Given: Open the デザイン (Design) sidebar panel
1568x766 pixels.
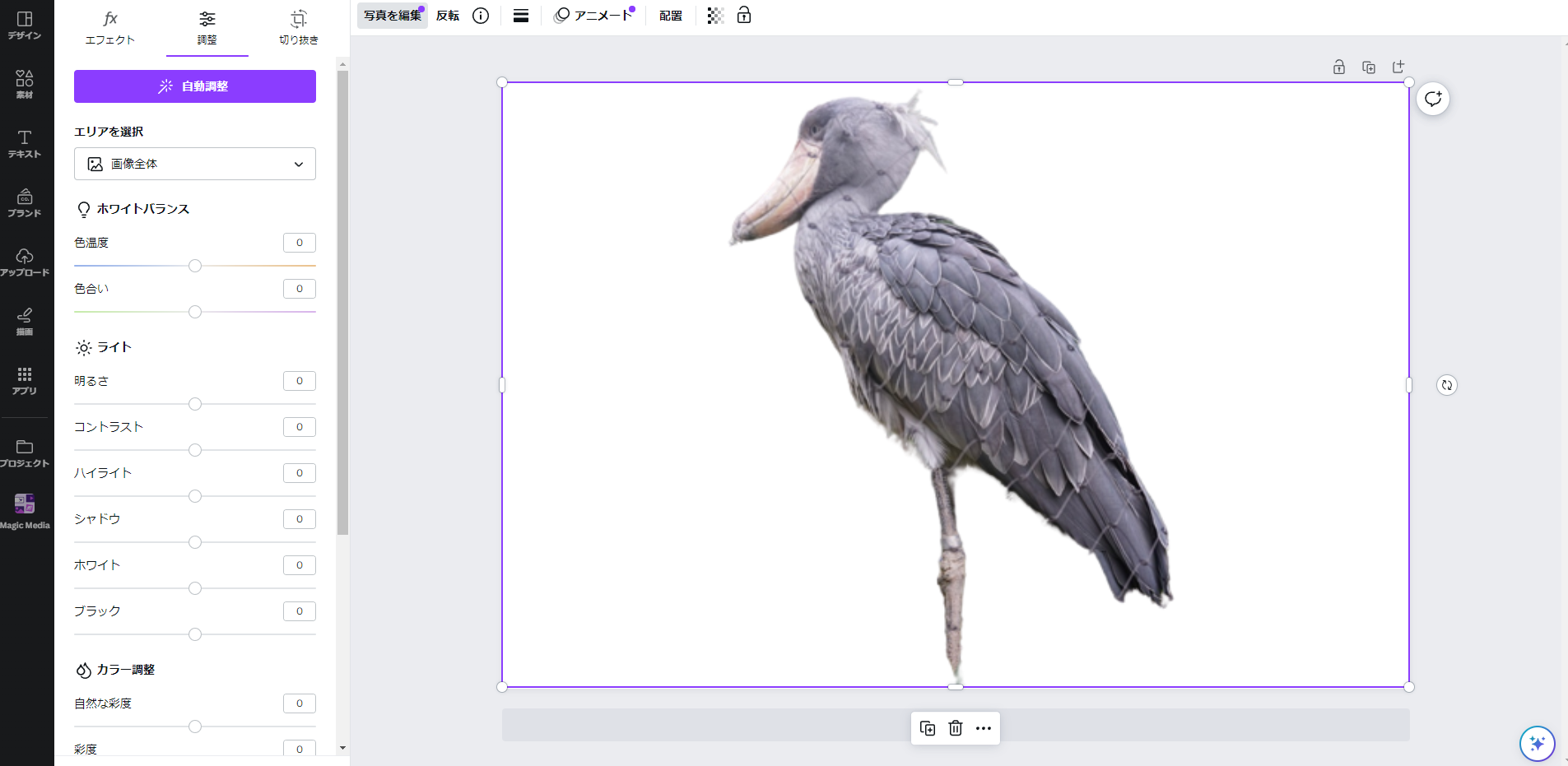Looking at the screenshot, I should pyautogui.click(x=25, y=25).
